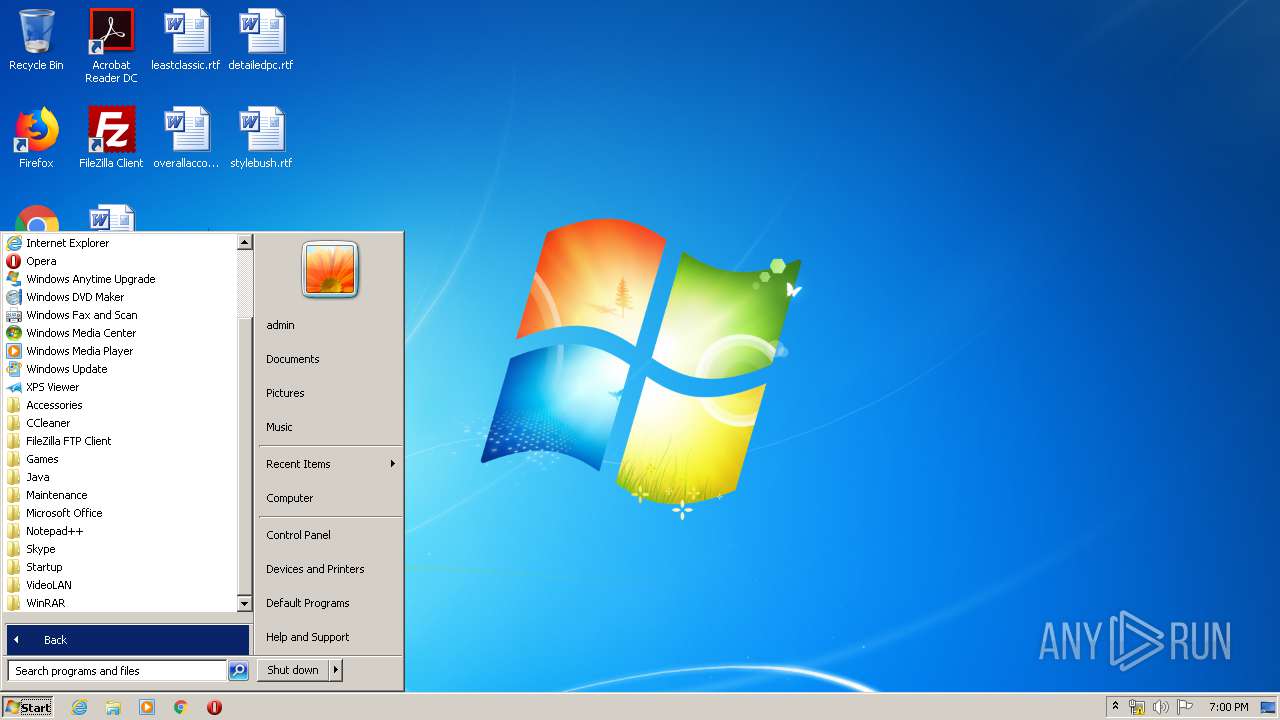Open Control Panel
Screen dimensions: 1280x720
coord(329,535)
